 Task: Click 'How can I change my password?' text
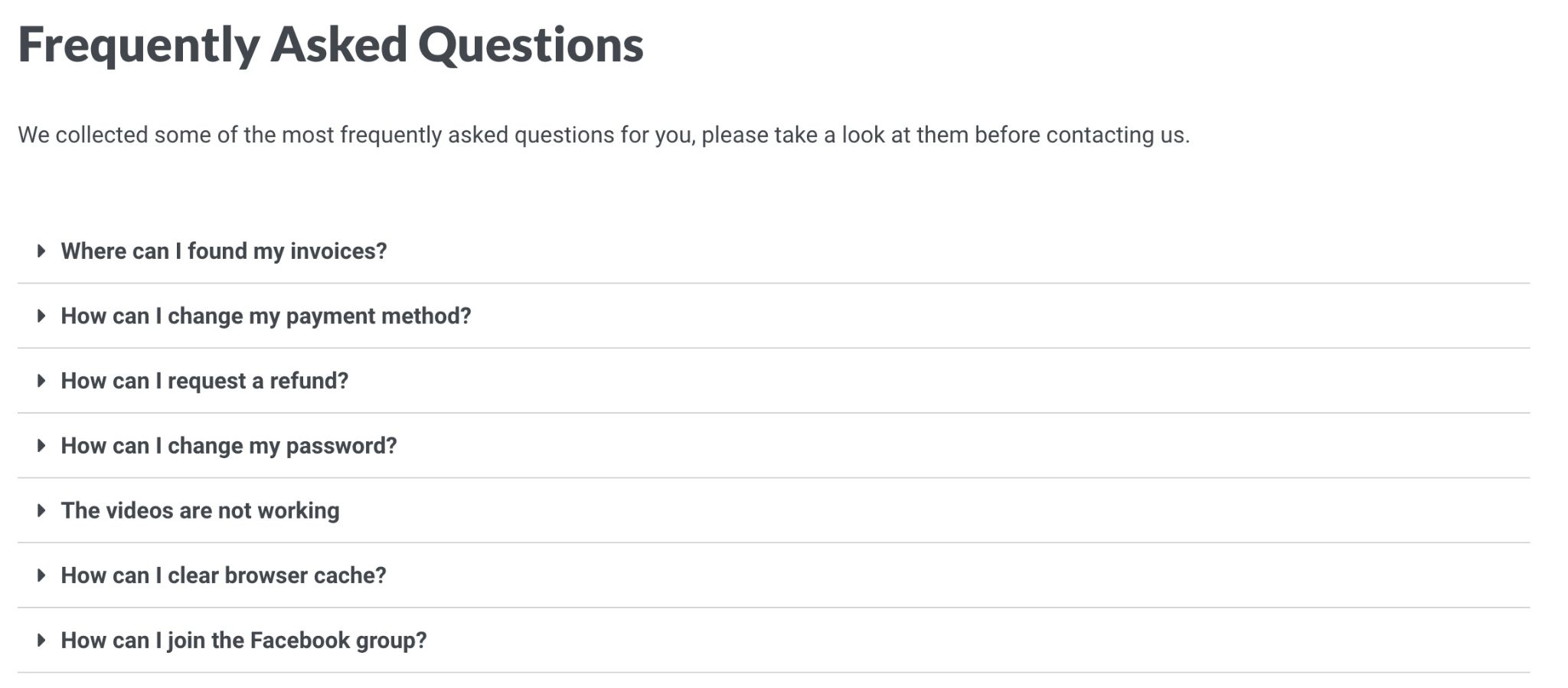[228, 446]
